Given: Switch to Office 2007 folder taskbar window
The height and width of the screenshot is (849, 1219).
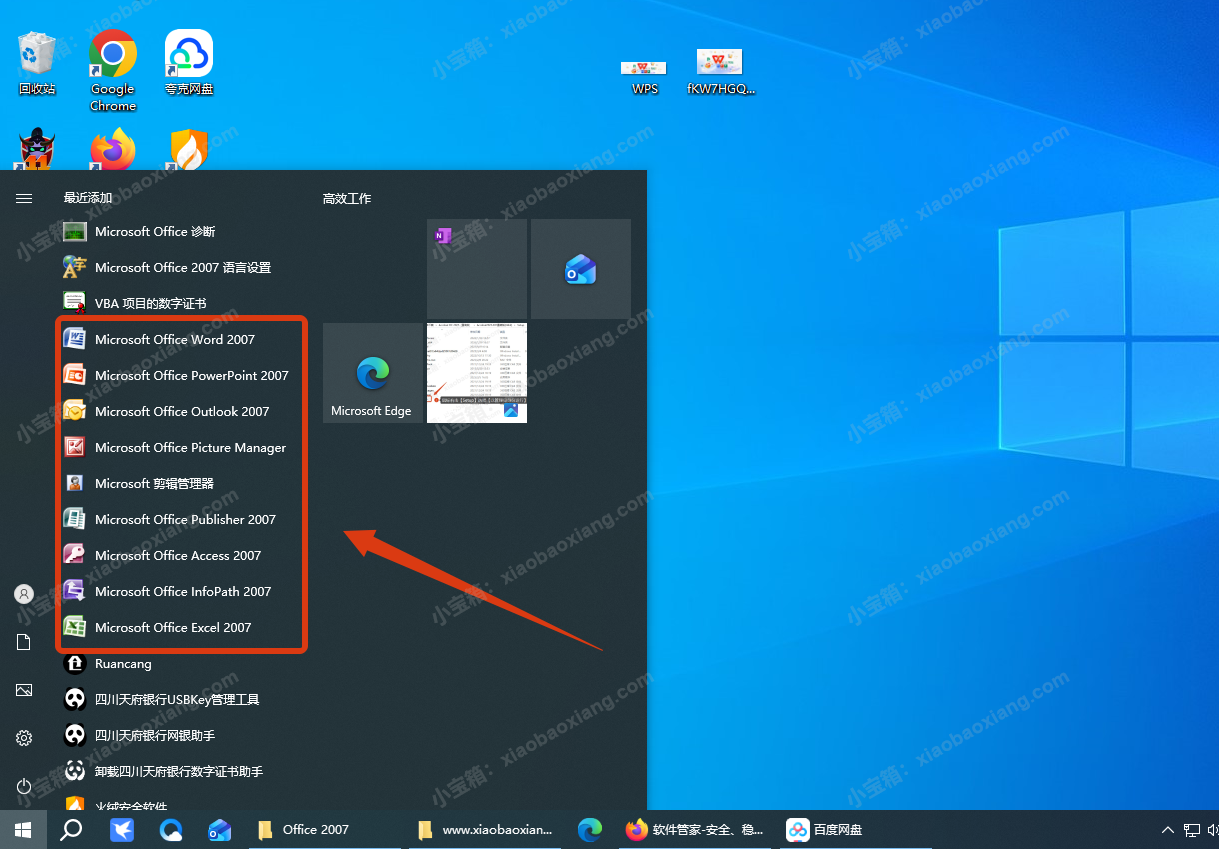Looking at the screenshot, I should 304,830.
